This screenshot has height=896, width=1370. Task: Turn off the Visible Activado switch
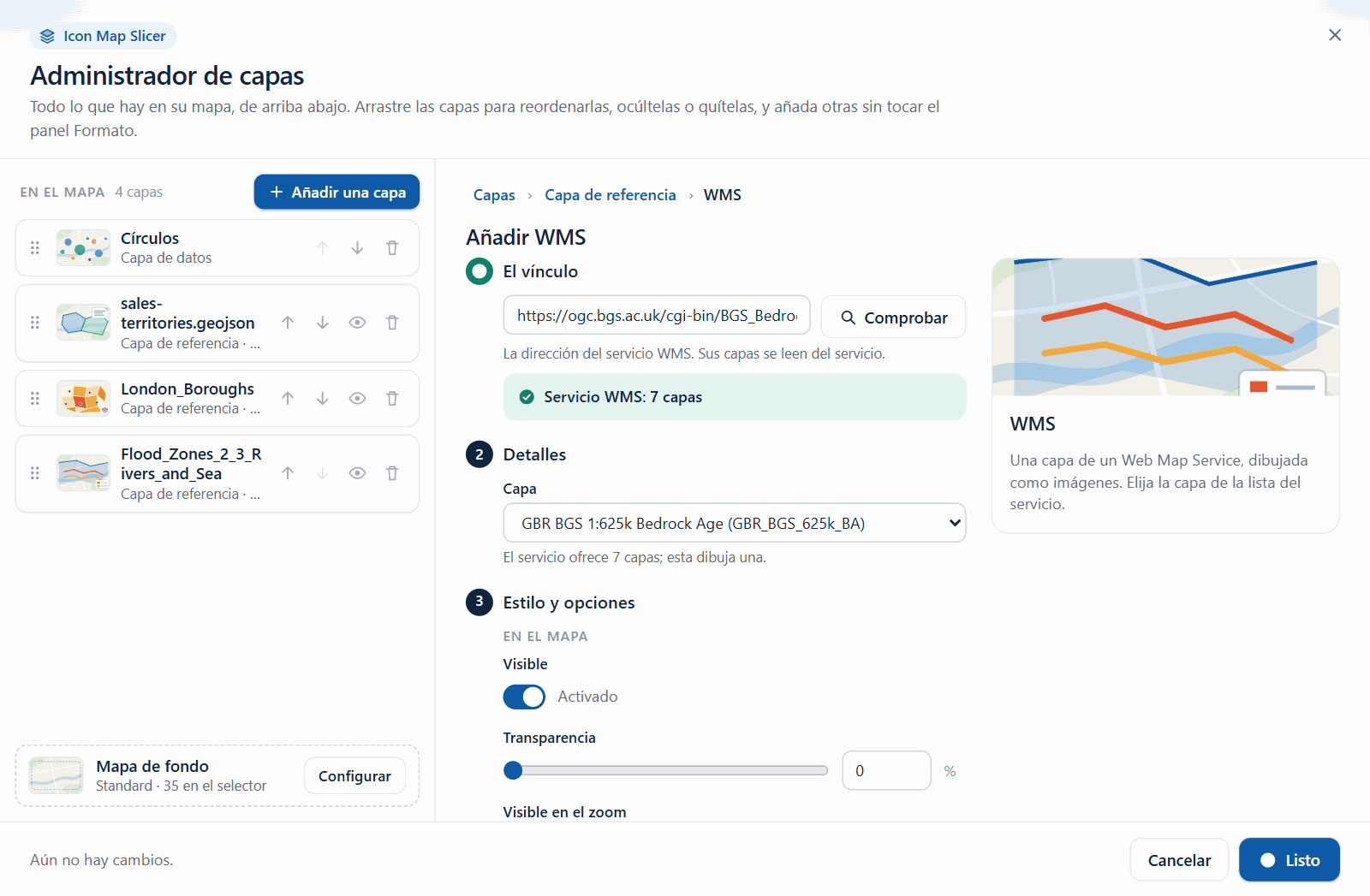tap(524, 697)
